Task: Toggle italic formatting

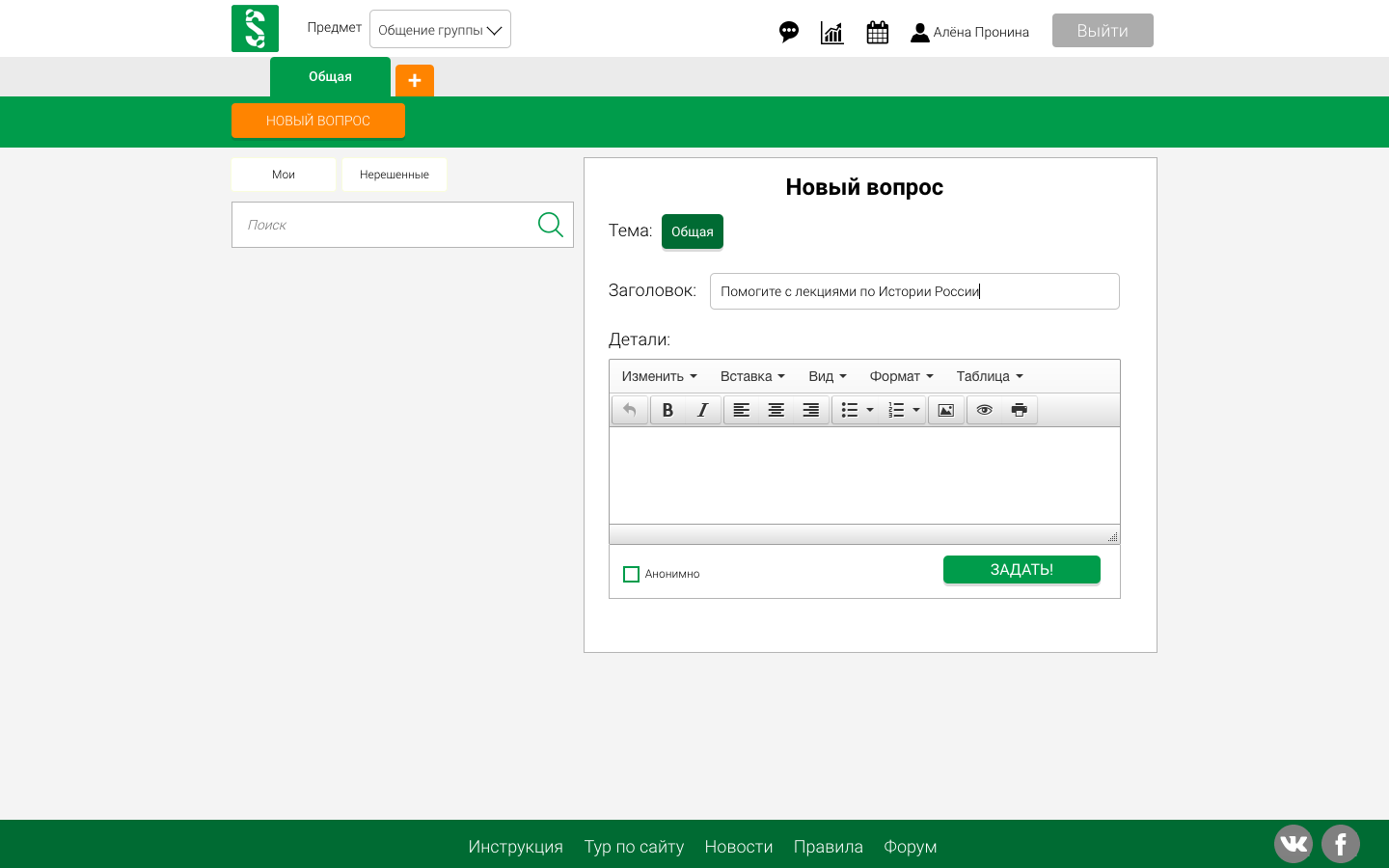Action: (x=702, y=409)
